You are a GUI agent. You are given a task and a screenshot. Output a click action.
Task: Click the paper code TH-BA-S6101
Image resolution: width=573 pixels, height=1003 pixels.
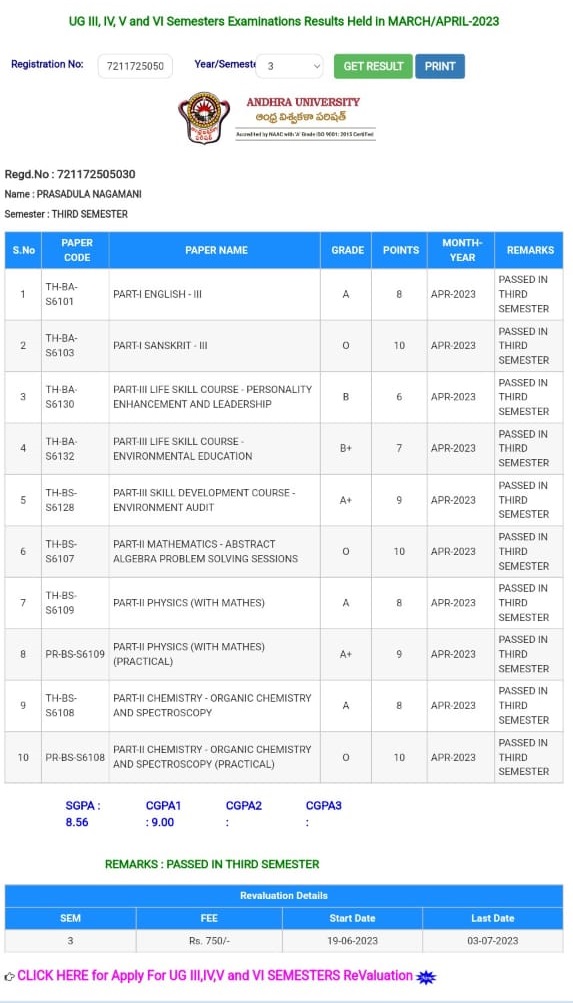pos(61,294)
